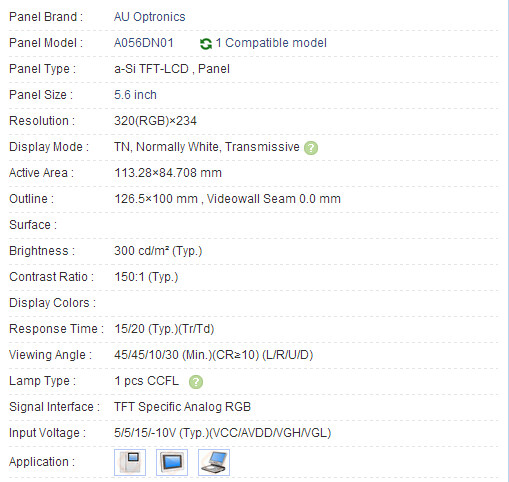Click the Contrast Ratio label
Screen dimensions: 509x482
[51, 277]
